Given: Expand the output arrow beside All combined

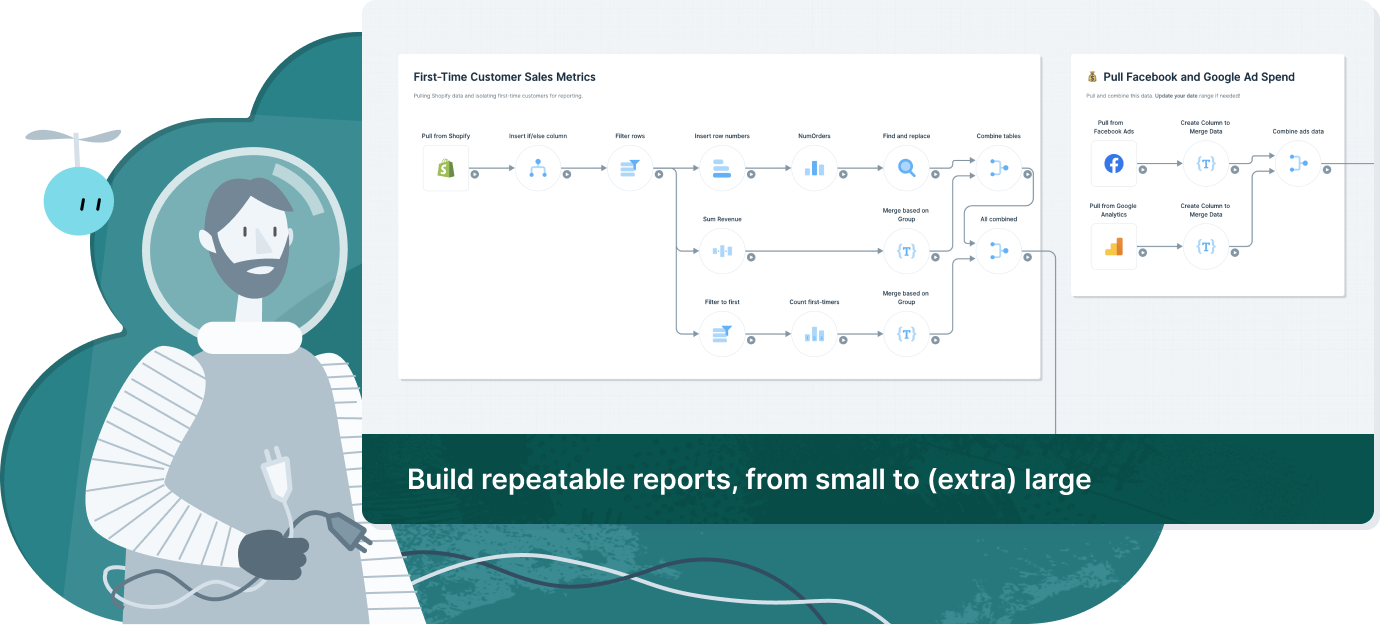Looking at the screenshot, I should click(1027, 259).
